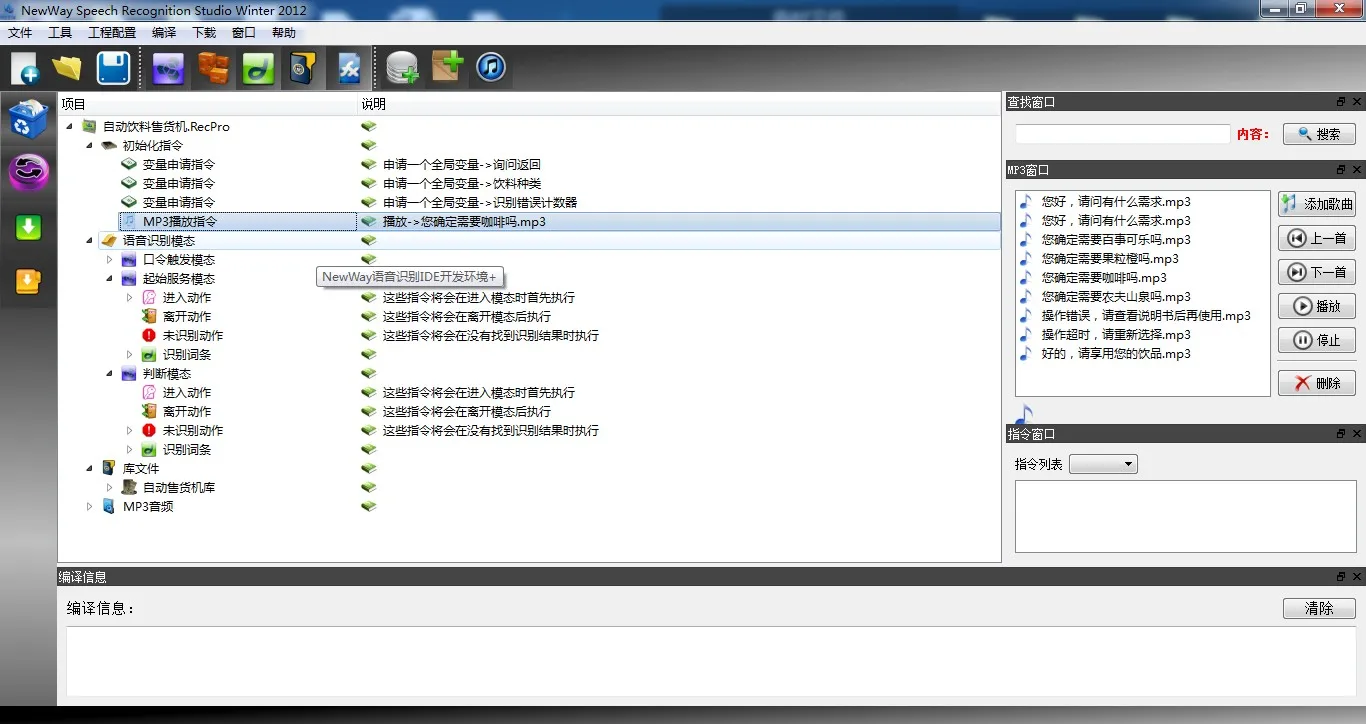The height and width of the screenshot is (724, 1366).
Task: Click the 内容 search input field
Action: tap(1123, 134)
